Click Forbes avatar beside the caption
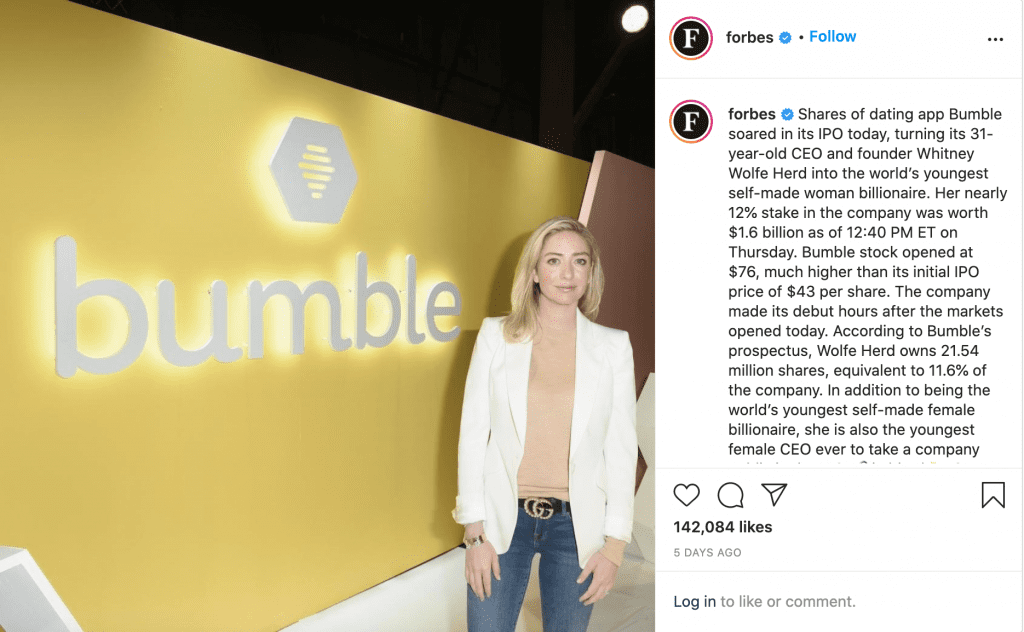This screenshot has height=632, width=1024. point(691,121)
